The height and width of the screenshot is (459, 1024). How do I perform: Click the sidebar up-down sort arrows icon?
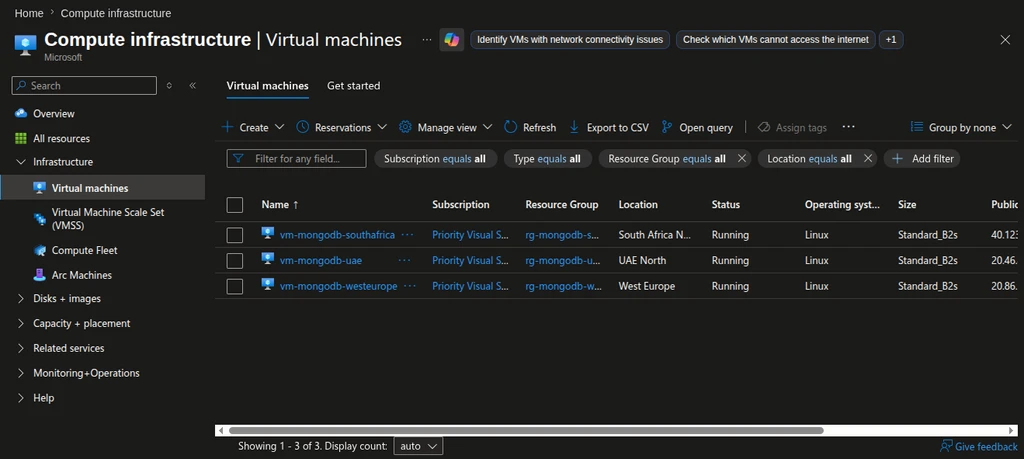click(x=169, y=86)
